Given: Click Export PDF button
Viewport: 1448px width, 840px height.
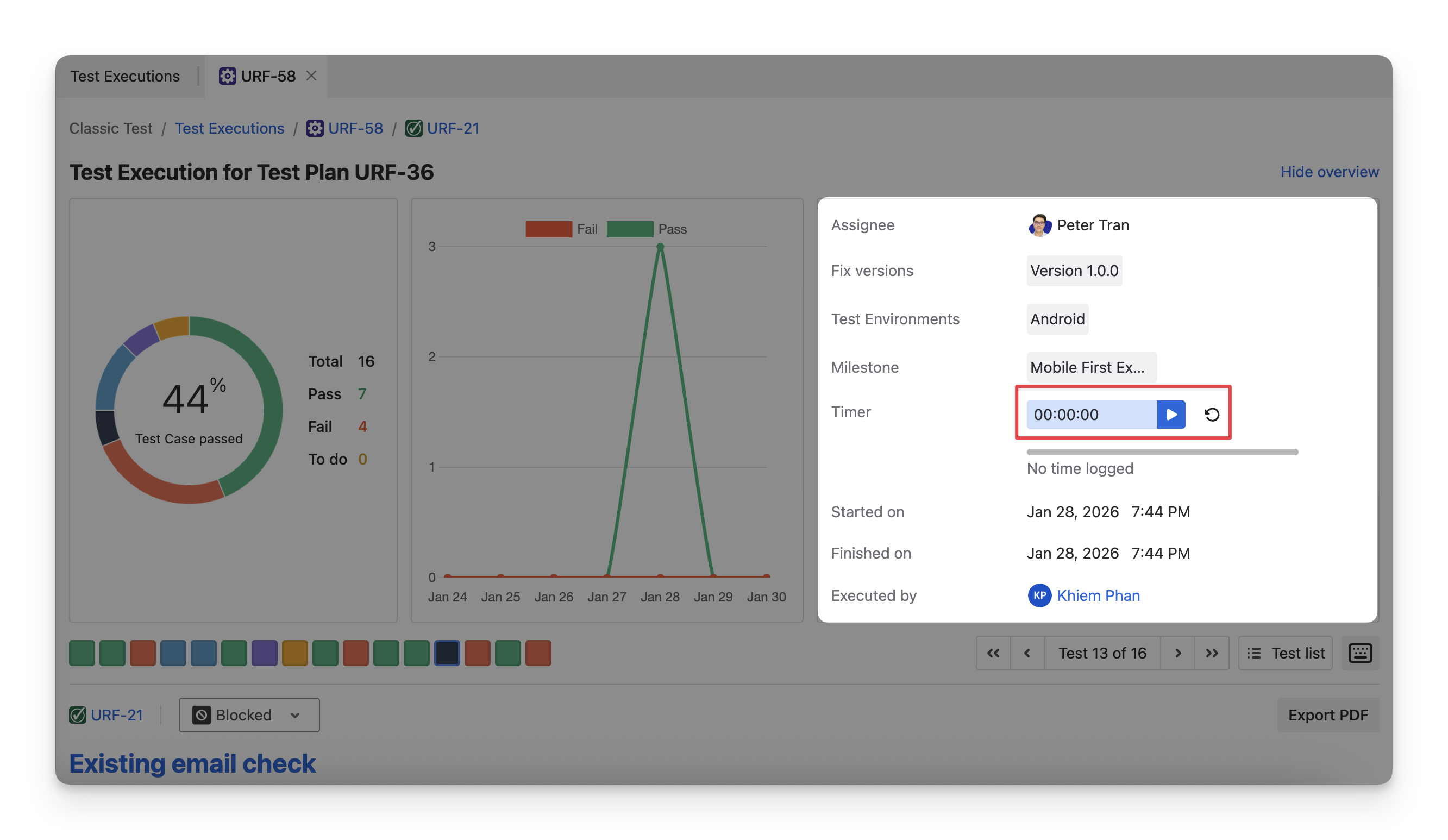Looking at the screenshot, I should coord(1327,714).
